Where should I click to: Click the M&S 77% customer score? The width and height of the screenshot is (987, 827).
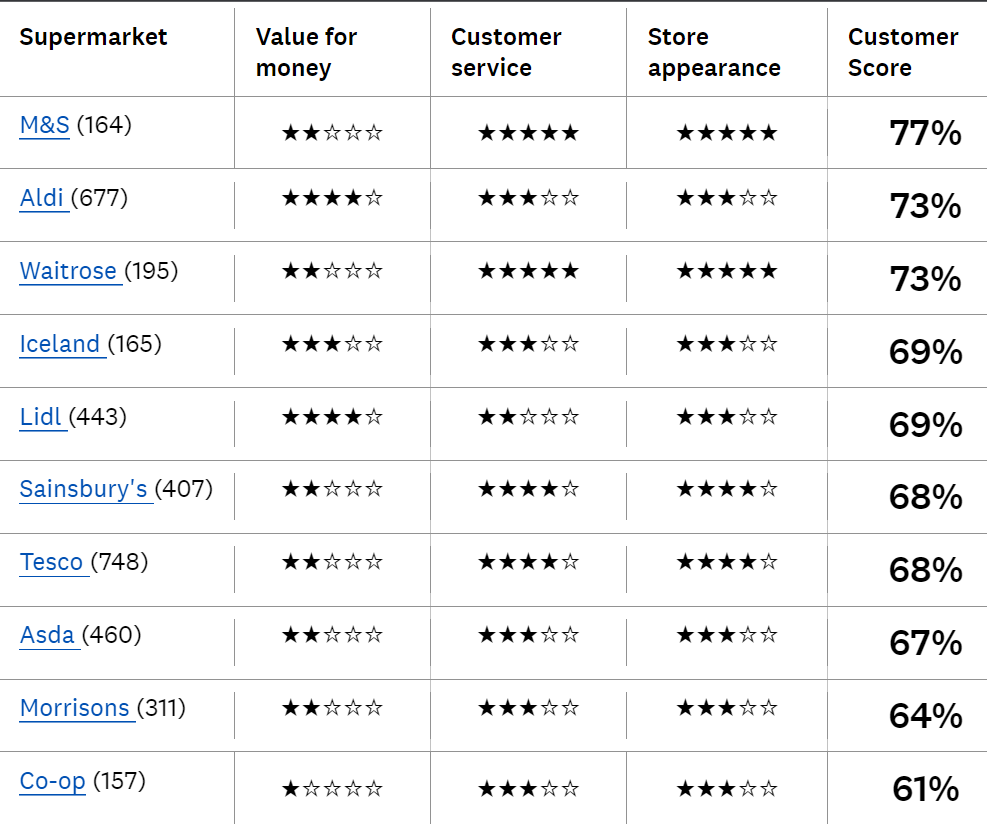[x=925, y=133]
